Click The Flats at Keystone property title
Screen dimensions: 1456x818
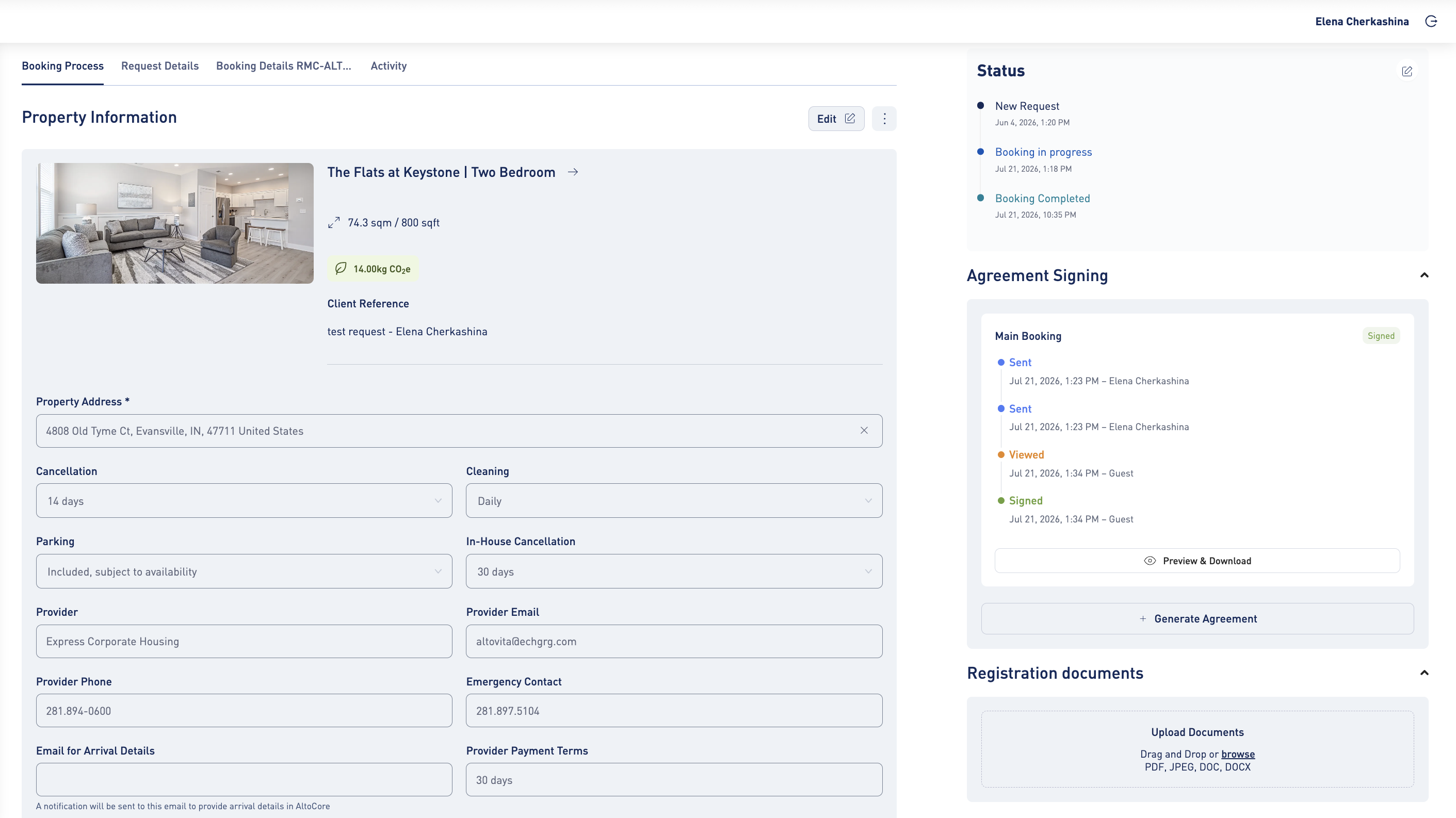point(441,172)
